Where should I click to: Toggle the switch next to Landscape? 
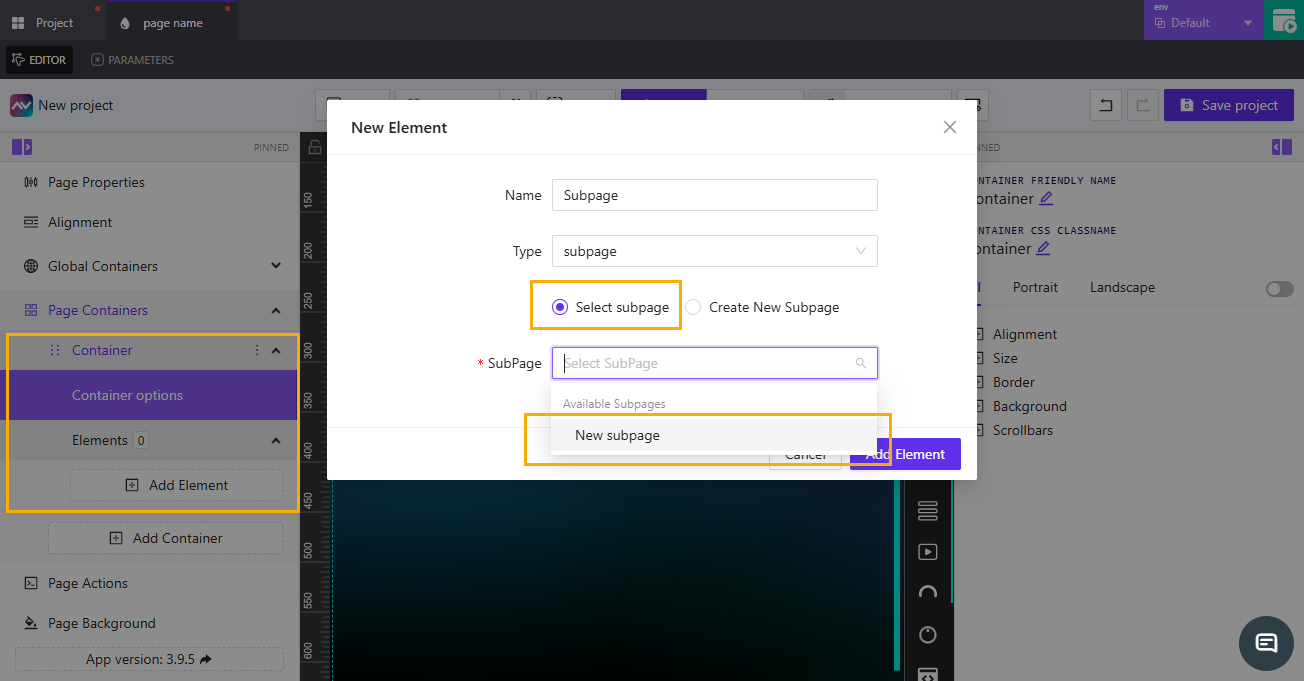[x=1278, y=288]
